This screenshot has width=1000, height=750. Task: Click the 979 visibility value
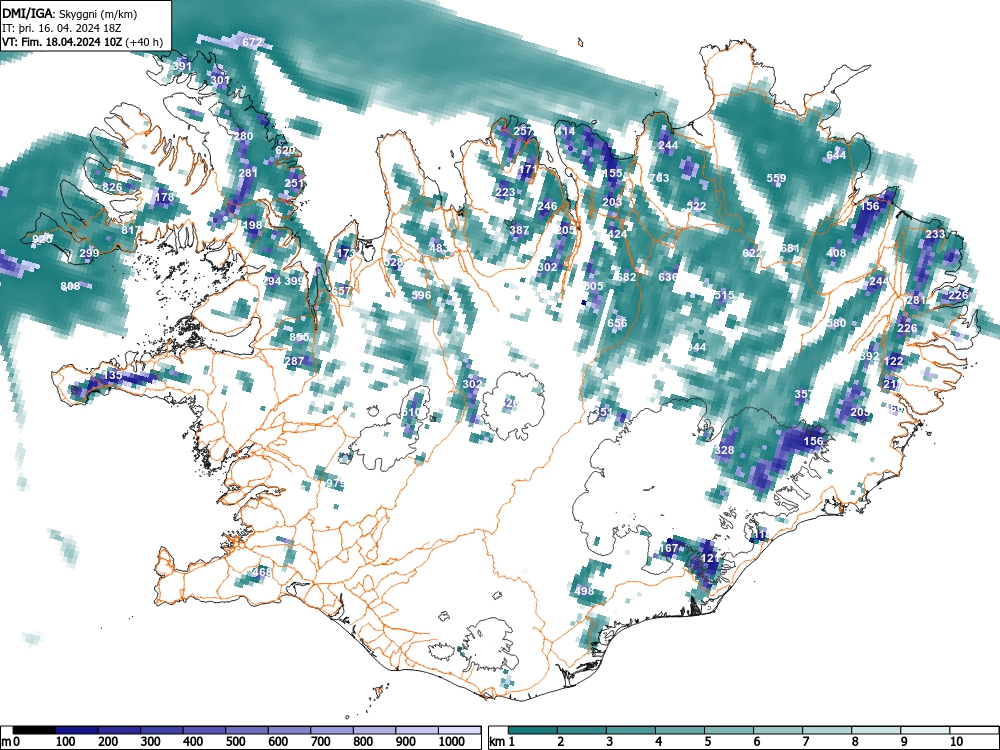335,483
